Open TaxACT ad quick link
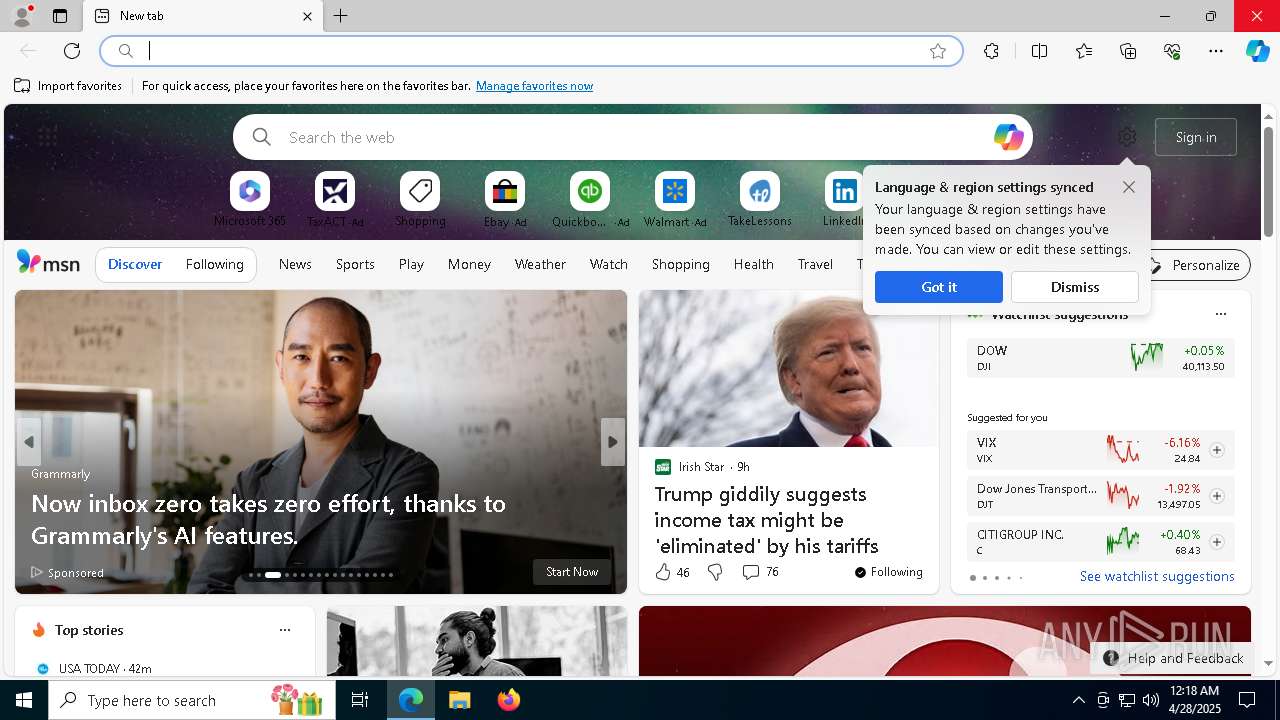The image size is (1280, 720). [x=335, y=200]
